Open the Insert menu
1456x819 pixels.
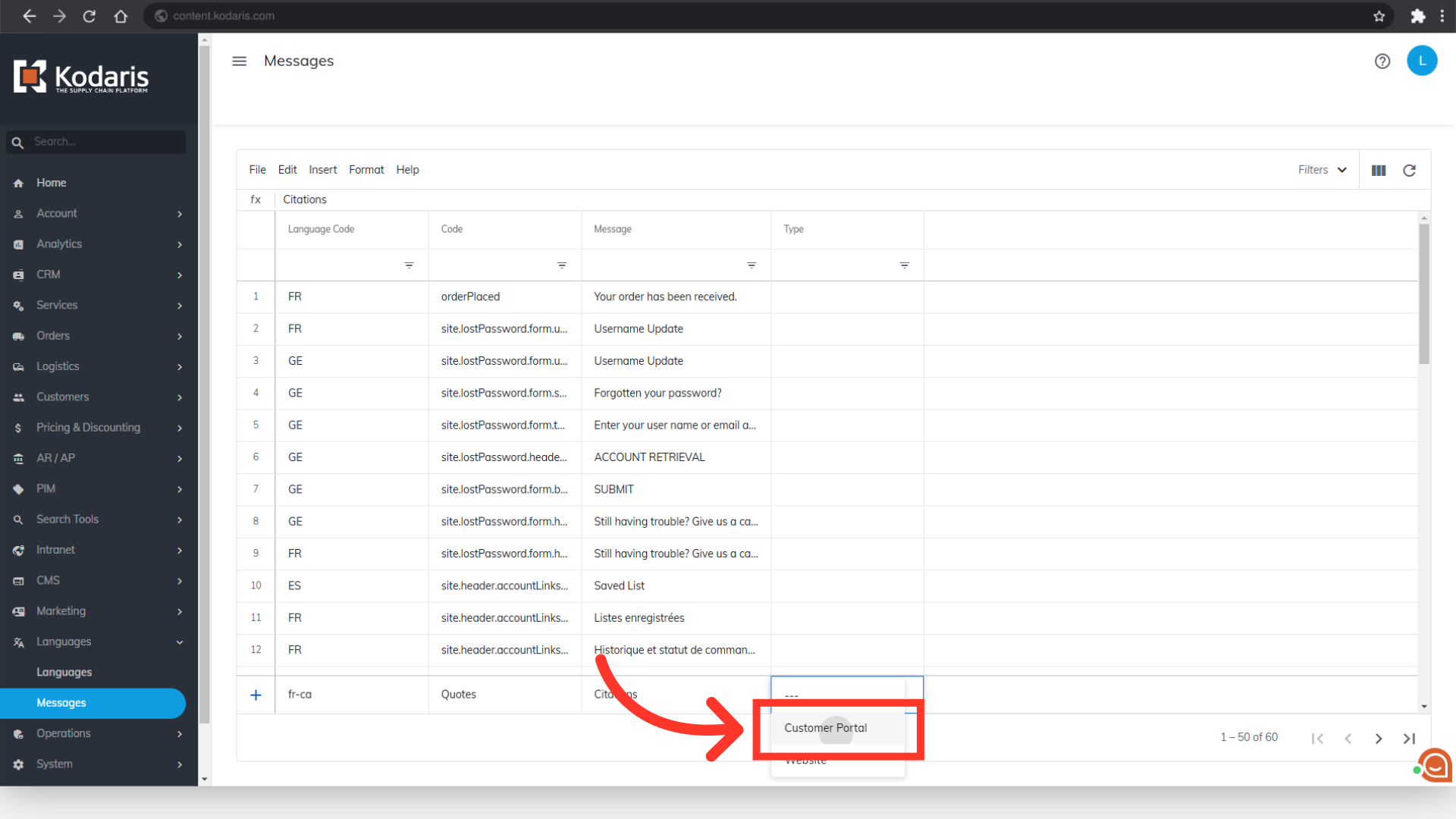tap(322, 170)
